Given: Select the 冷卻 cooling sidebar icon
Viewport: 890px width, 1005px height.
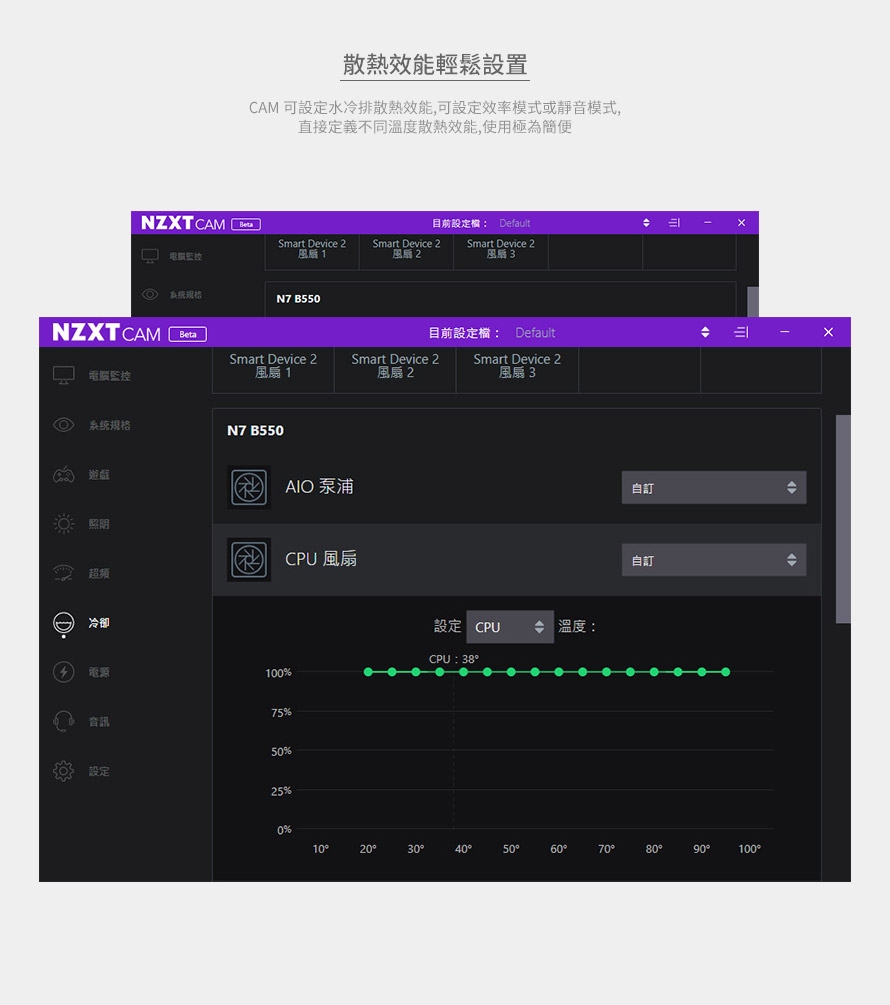Looking at the screenshot, I should 64,623.
